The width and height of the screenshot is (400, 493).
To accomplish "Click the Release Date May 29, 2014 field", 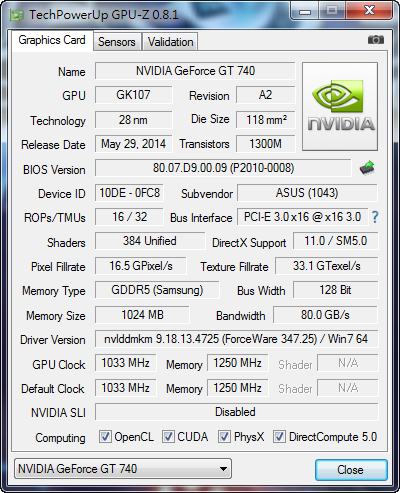I will pyautogui.click(x=134, y=144).
